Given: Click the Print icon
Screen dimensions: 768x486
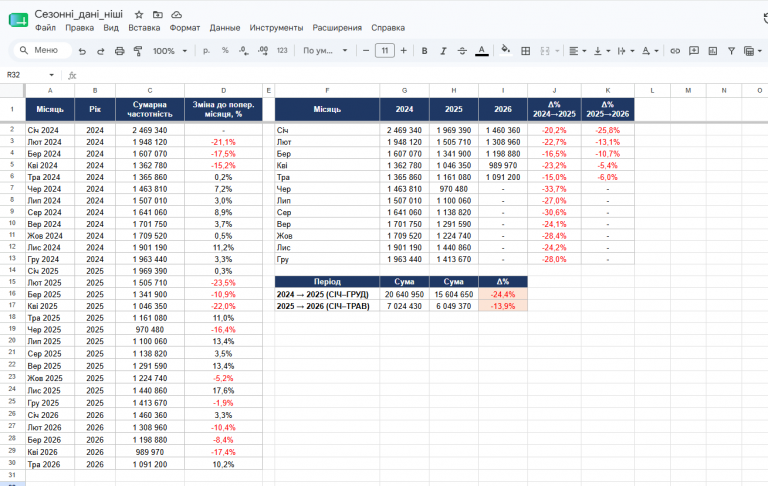Looking at the screenshot, I should tap(120, 51).
